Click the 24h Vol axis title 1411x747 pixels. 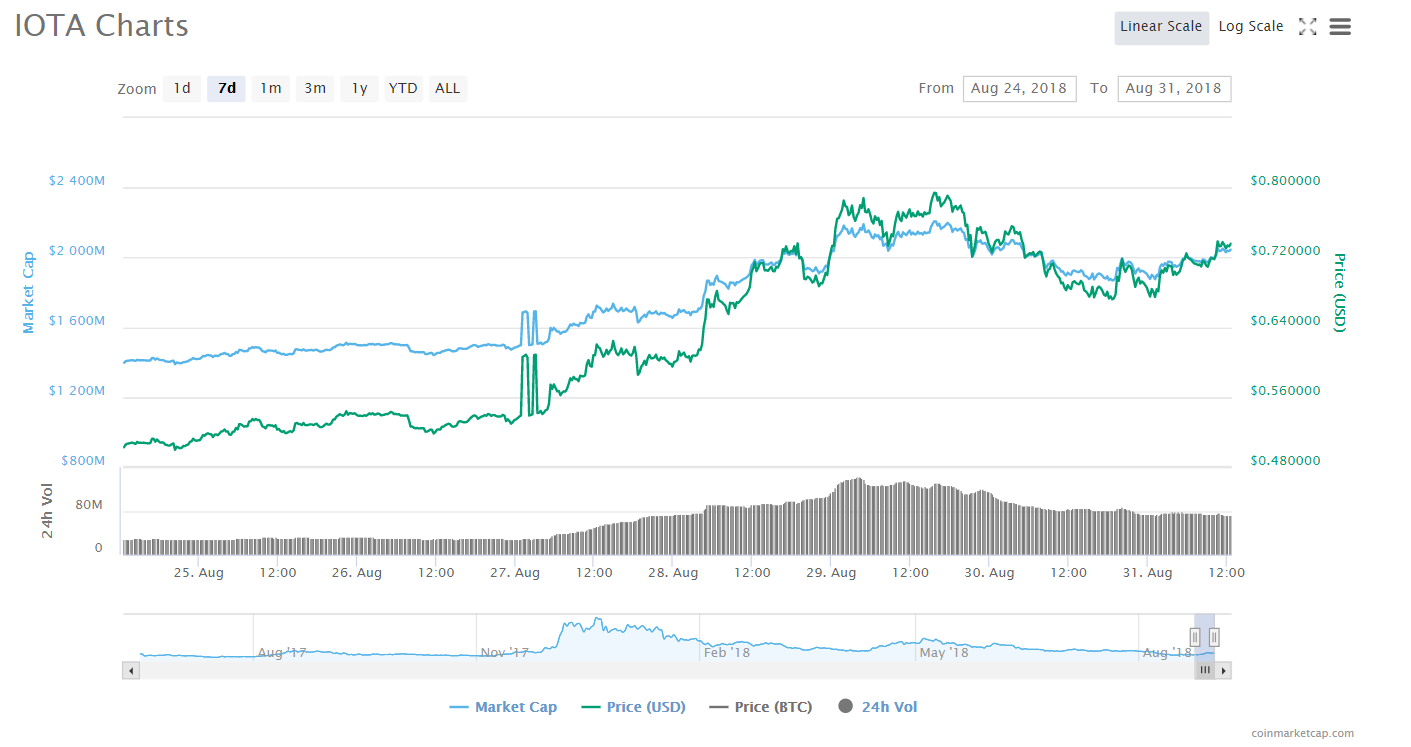click(x=48, y=511)
